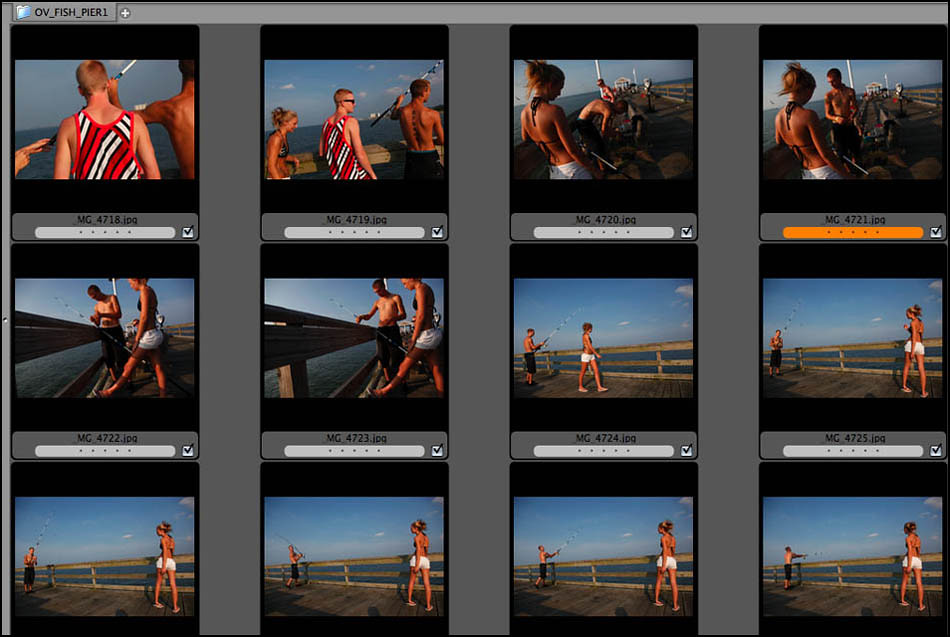Select the _MG_4719.jpg thumbnail image
Screen dimensions: 950x637
click(354, 119)
